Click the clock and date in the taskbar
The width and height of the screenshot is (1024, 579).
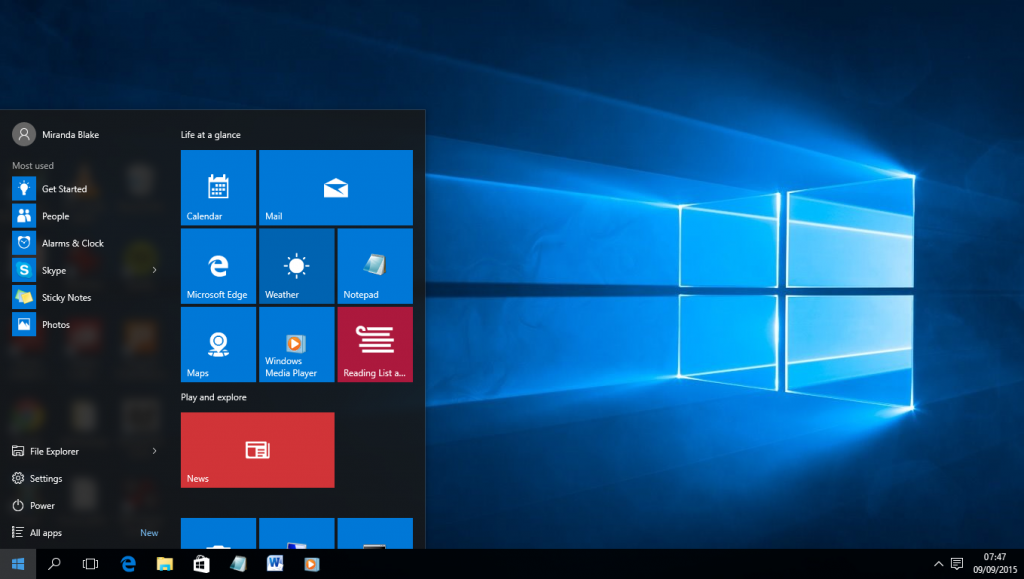995,563
